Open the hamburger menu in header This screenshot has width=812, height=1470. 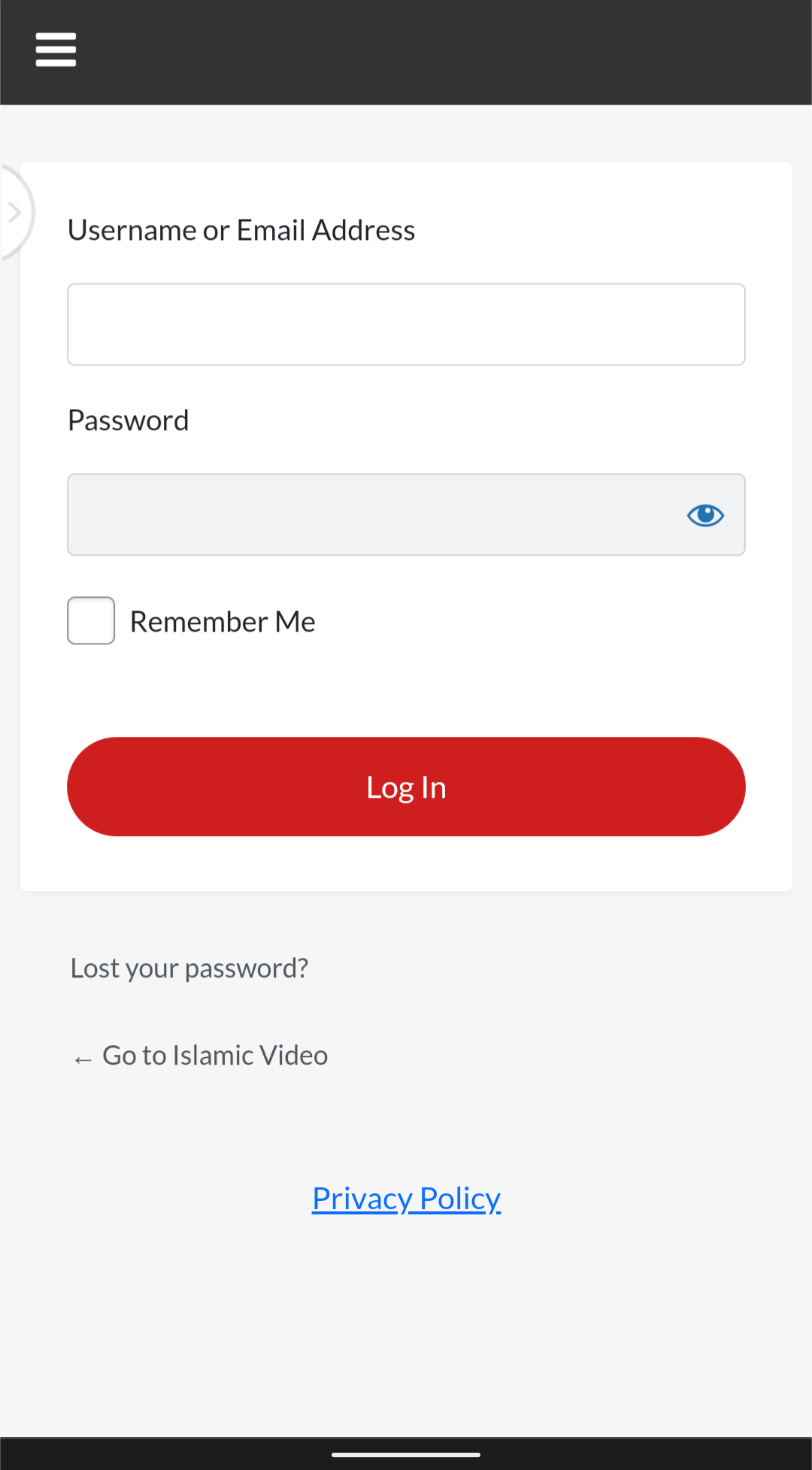coord(56,50)
